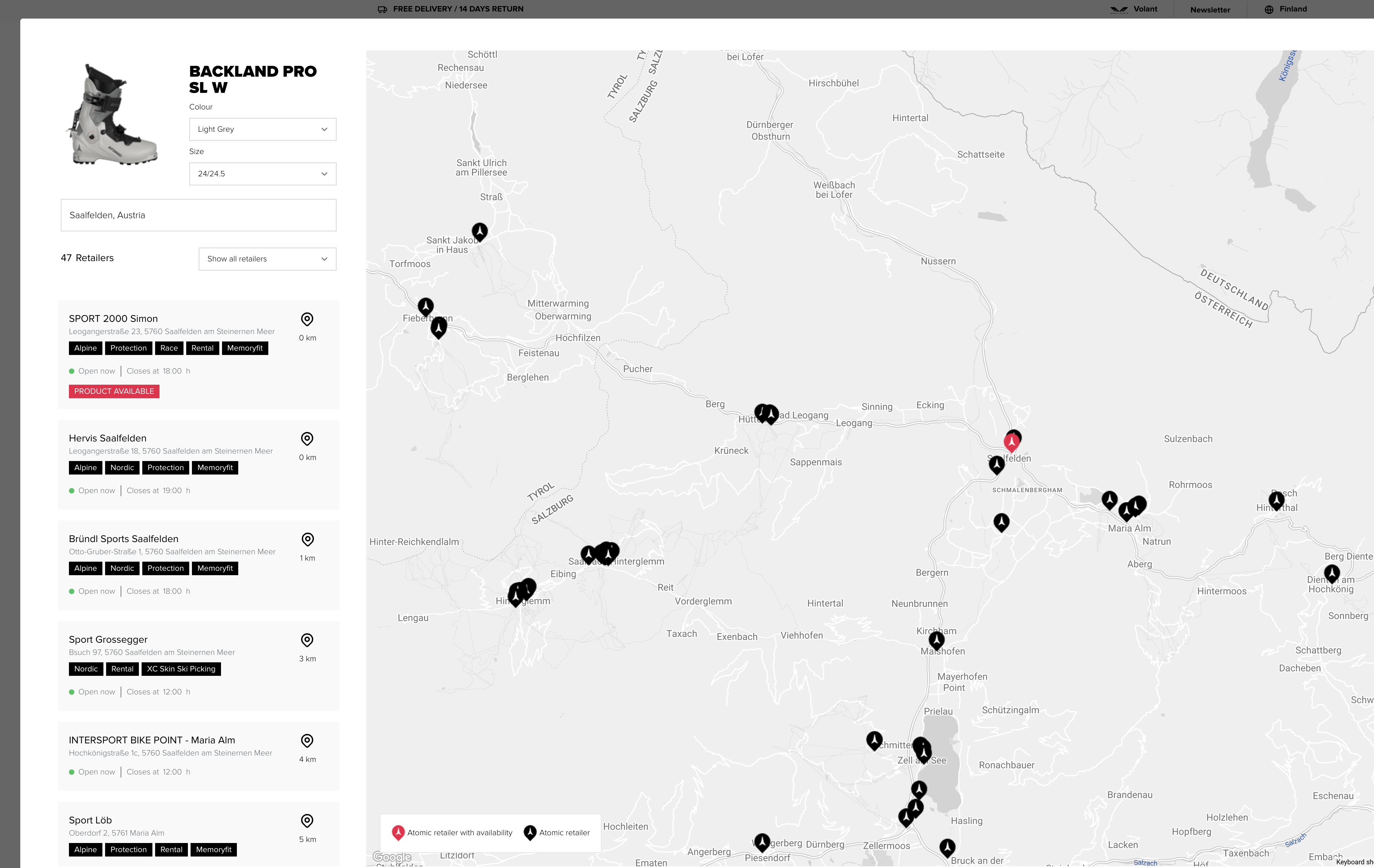The image size is (1374, 868).
Task: Open the Colour dropdown showing Light Grey
Action: (263, 129)
